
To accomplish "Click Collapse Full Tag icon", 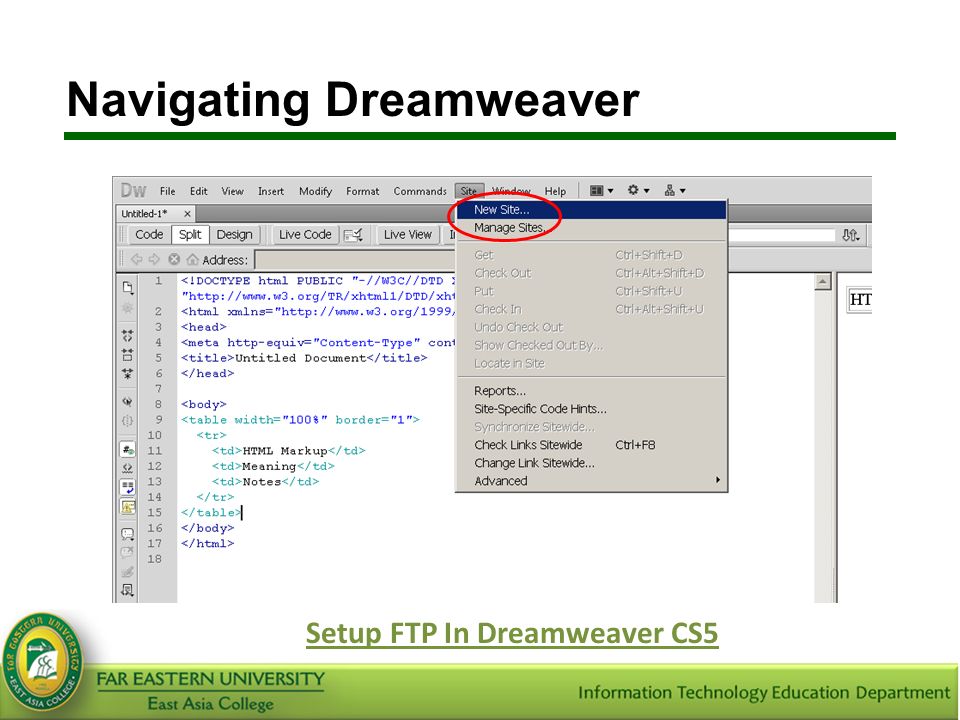I will [x=127, y=336].
